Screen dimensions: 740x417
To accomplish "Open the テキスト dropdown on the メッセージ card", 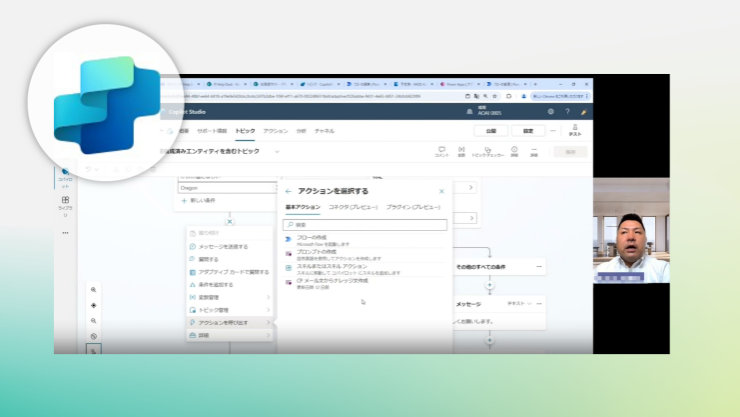I will (519, 303).
